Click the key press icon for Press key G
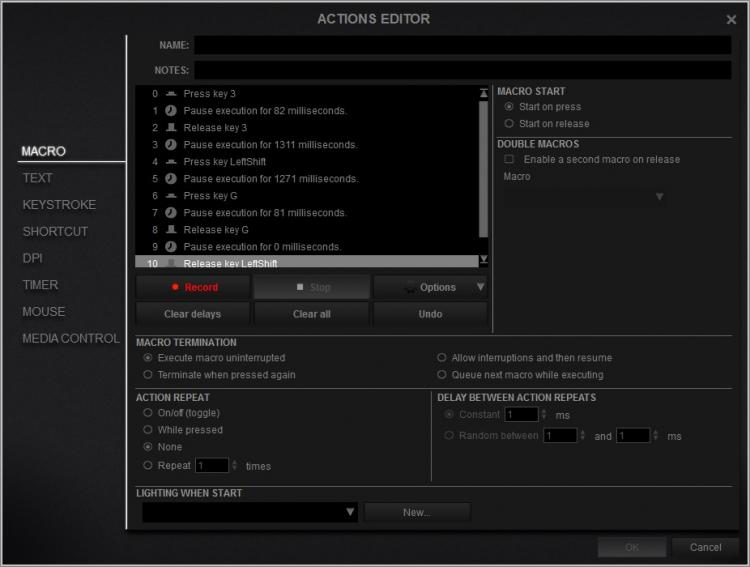Screen dimensions: 750x567 tap(171, 196)
